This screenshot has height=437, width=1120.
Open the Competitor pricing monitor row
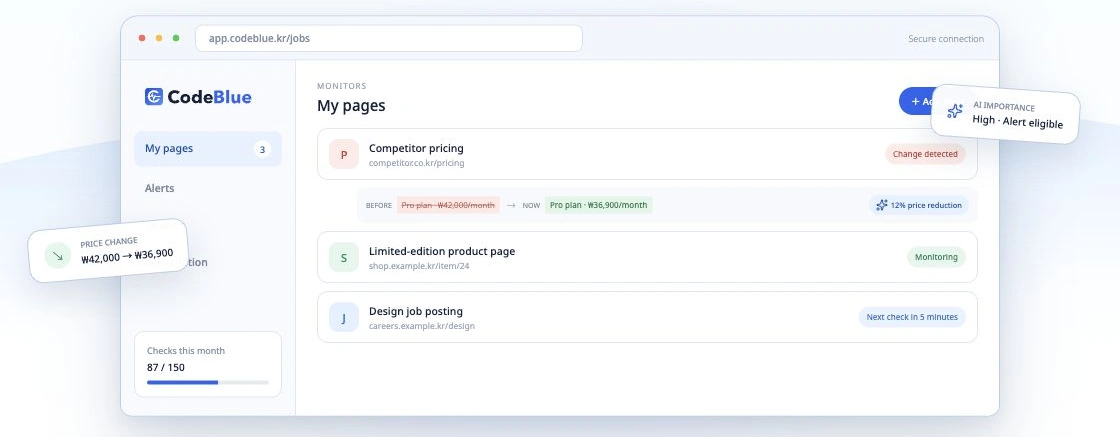point(647,154)
